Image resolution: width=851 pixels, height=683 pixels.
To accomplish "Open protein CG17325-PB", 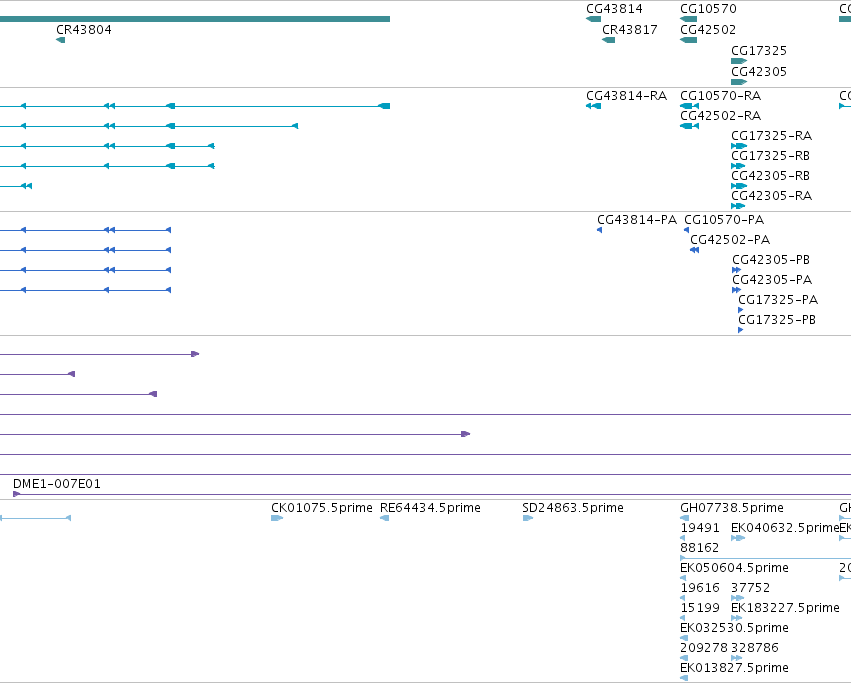I will pos(740,331).
